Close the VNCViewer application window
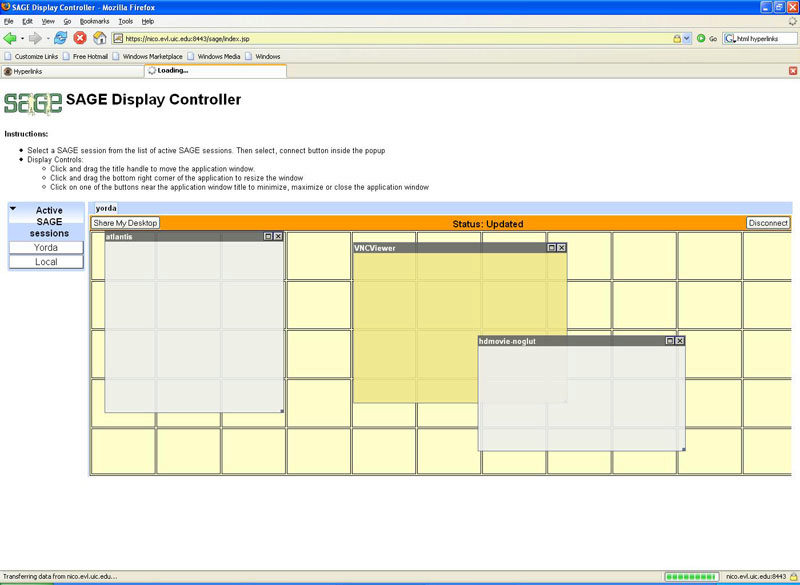The image size is (800, 585). click(x=562, y=247)
